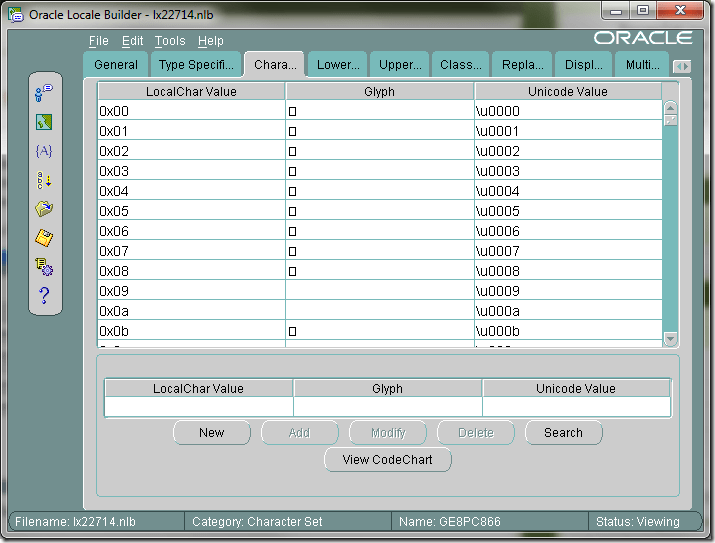Switch to the Repla... tab

(522, 65)
